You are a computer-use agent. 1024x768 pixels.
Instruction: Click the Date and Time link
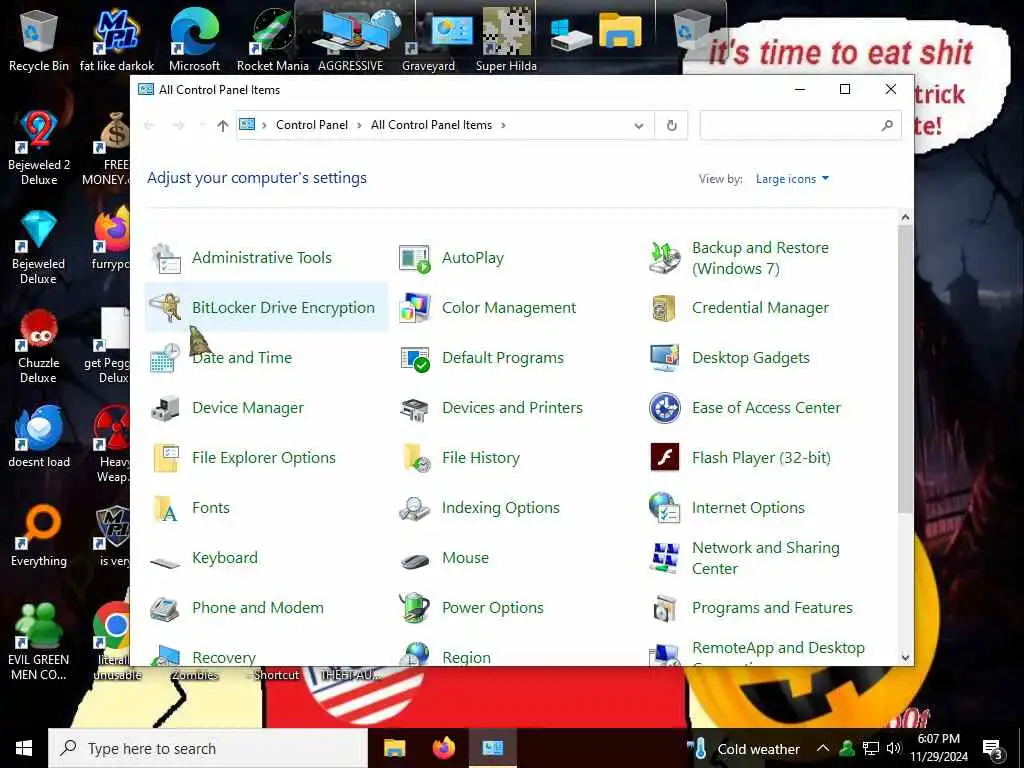[242, 358]
